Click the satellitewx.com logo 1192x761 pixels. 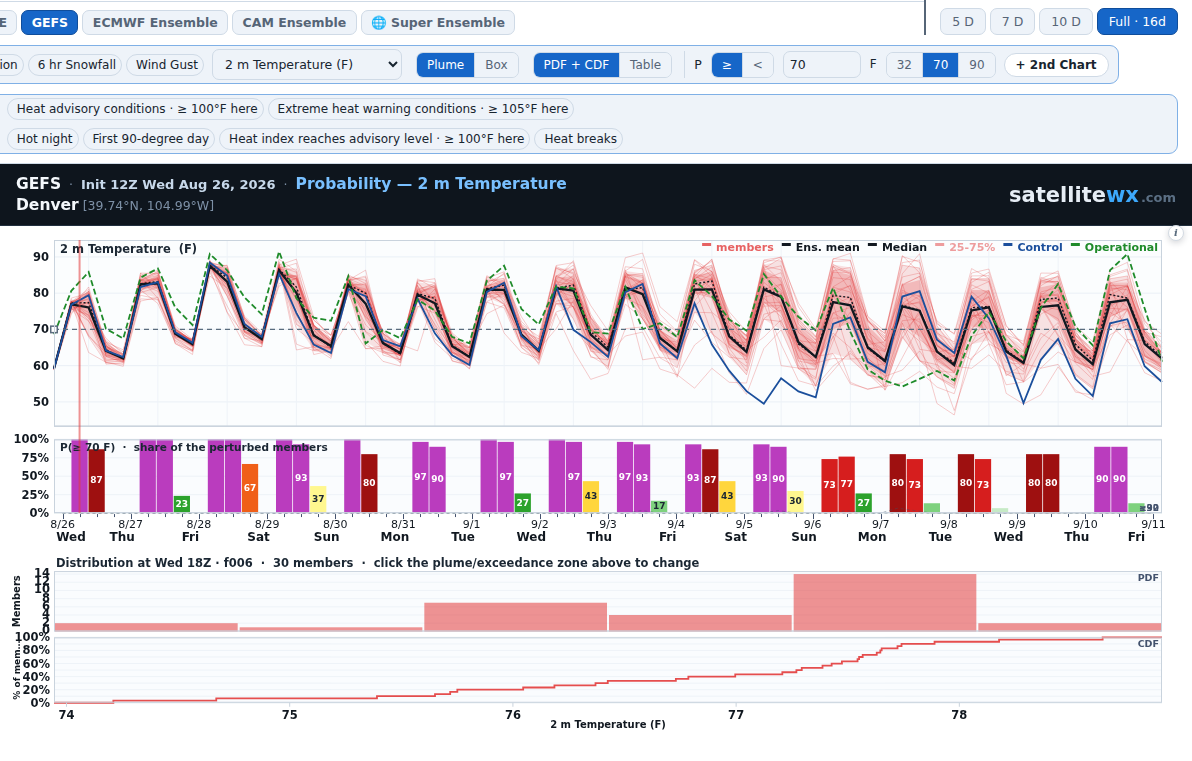1092,195
